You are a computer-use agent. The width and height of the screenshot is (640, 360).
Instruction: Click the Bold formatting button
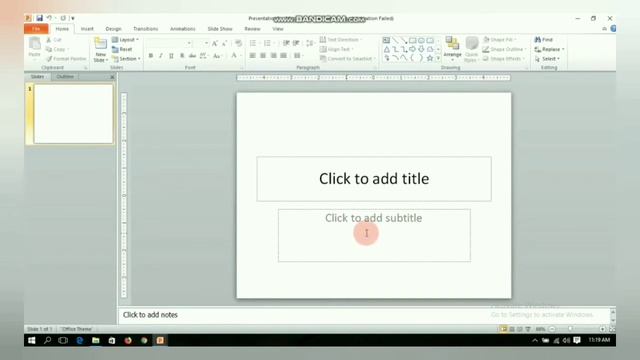[151, 56]
